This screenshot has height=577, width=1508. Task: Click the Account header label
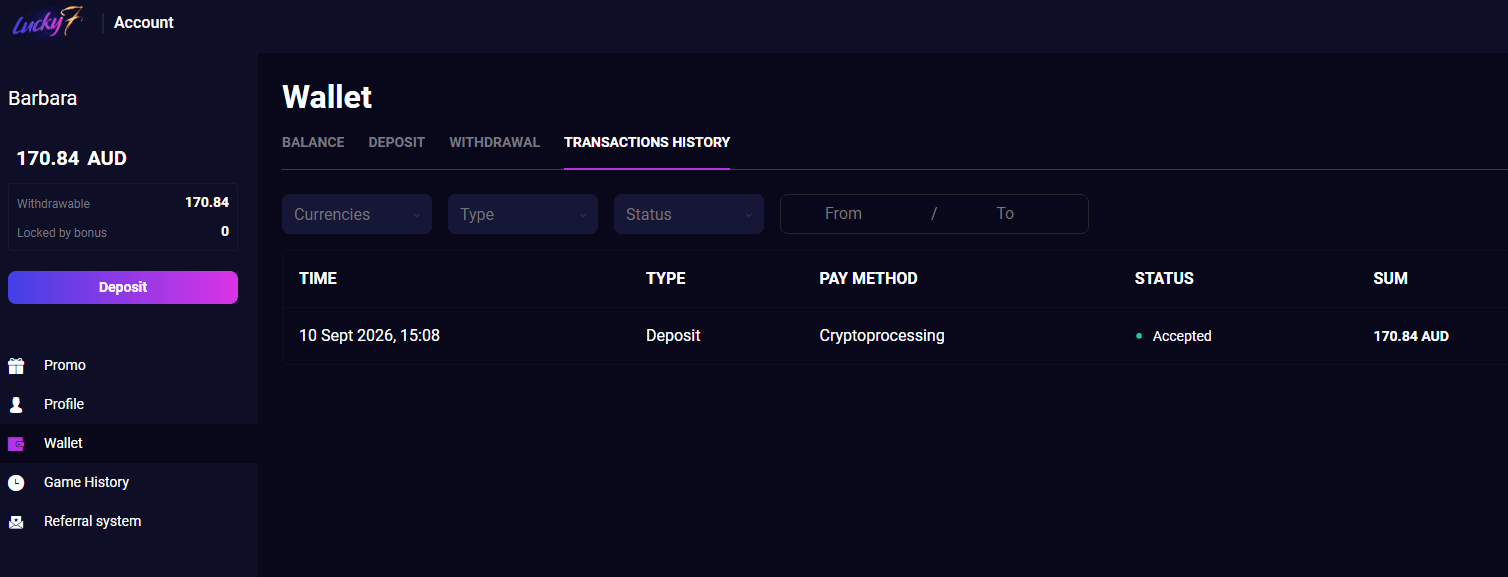click(144, 22)
